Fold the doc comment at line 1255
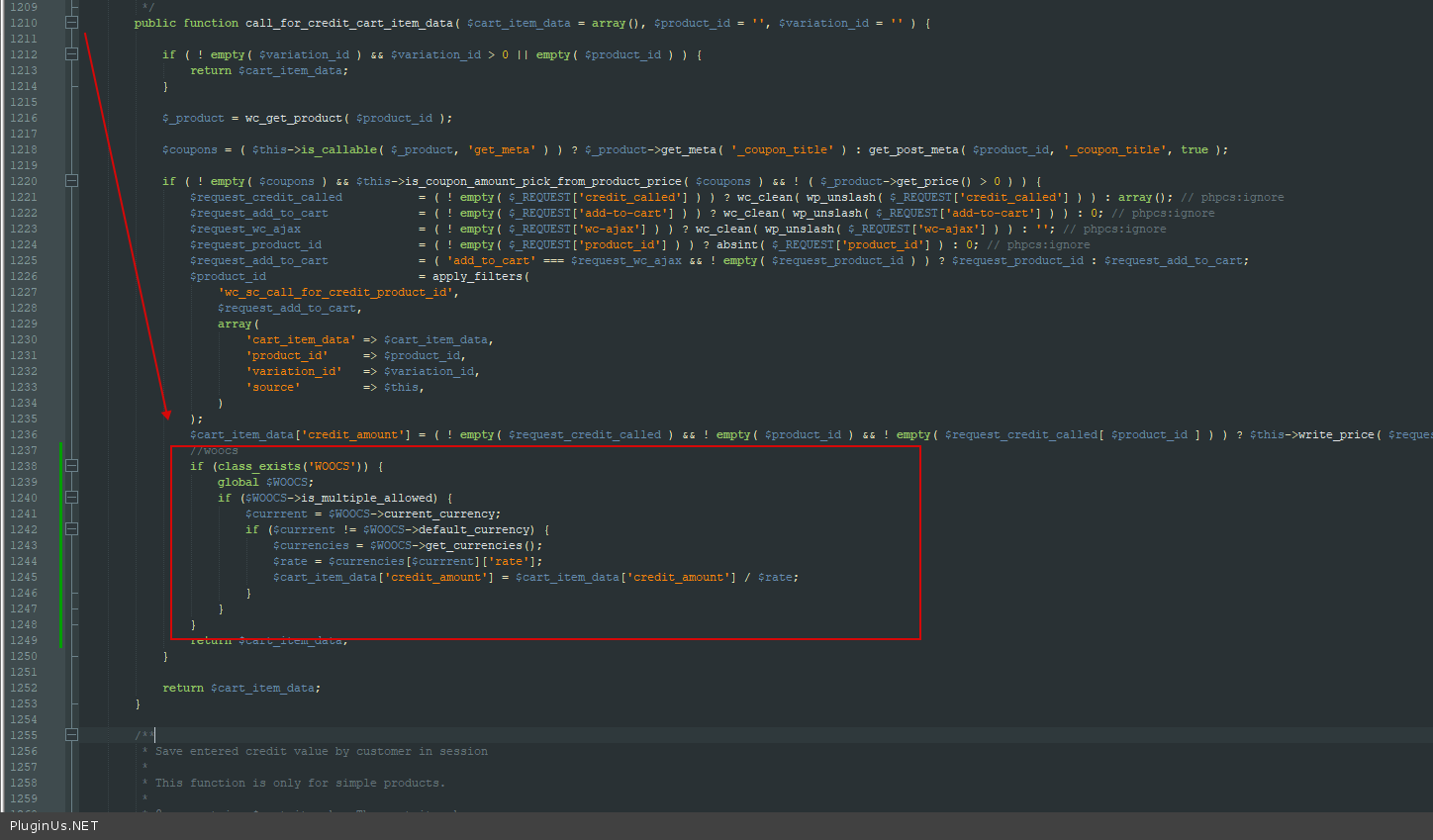This screenshot has width=1433, height=840. click(71, 735)
